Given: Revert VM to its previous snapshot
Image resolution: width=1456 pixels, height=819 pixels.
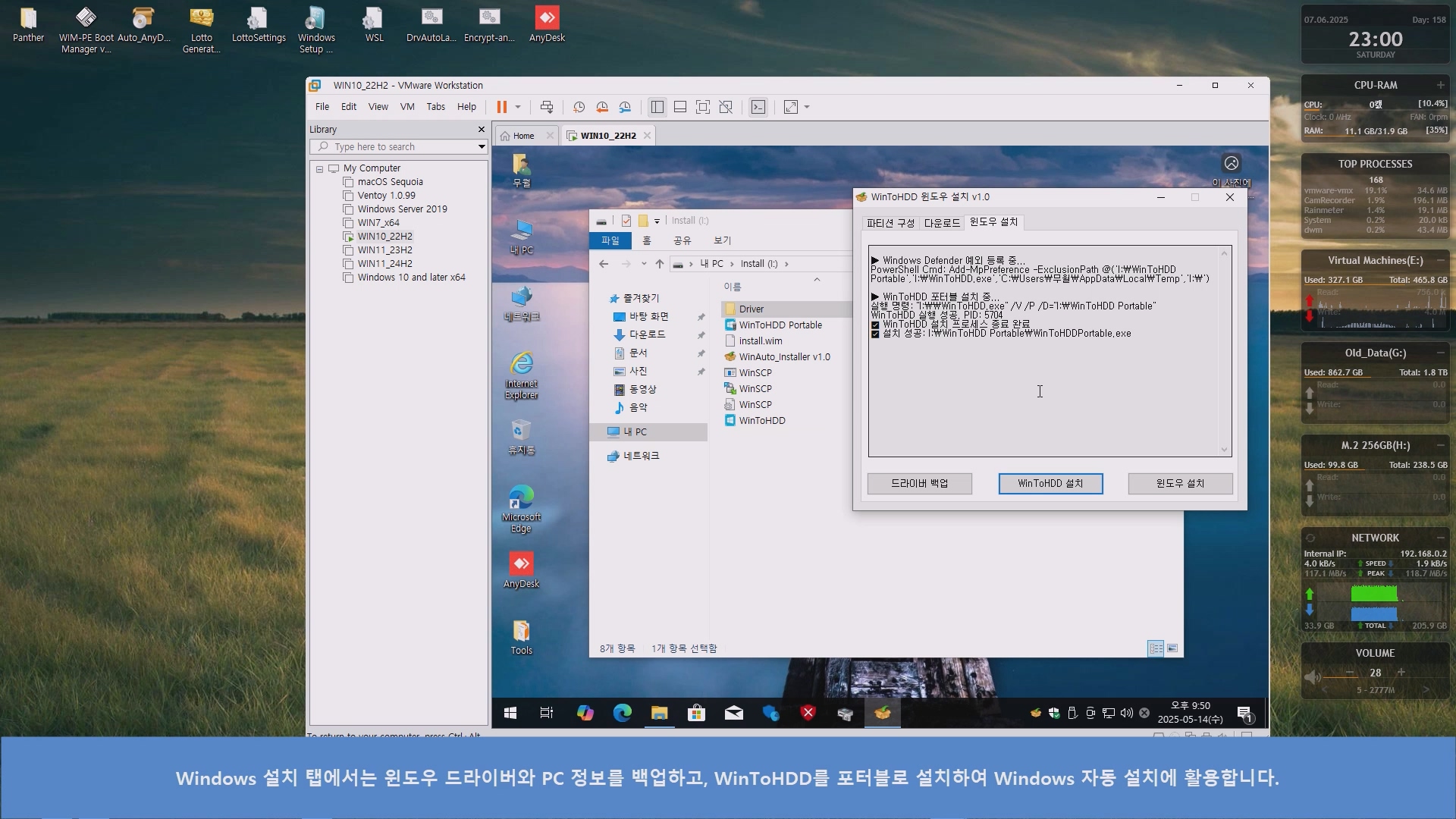Looking at the screenshot, I should click(x=602, y=107).
